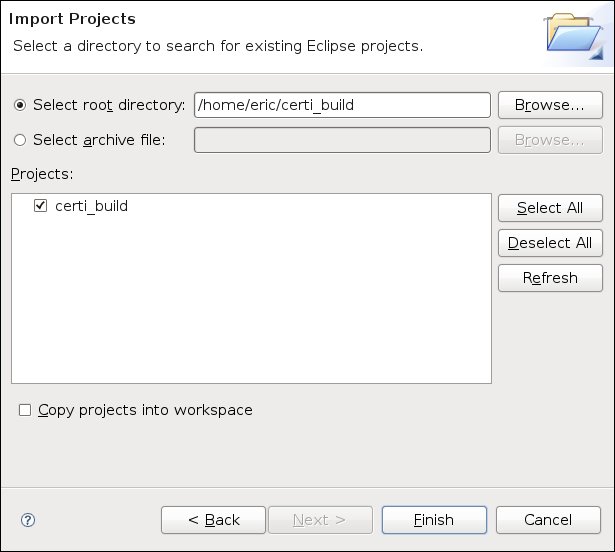This screenshot has width=615, height=552.
Task: Go back with the Back button
Action: tap(214, 520)
